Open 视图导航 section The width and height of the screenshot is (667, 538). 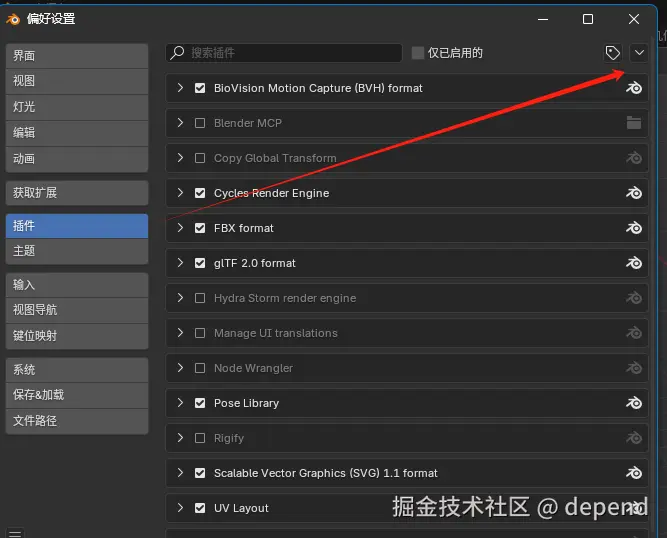(77, 310)
